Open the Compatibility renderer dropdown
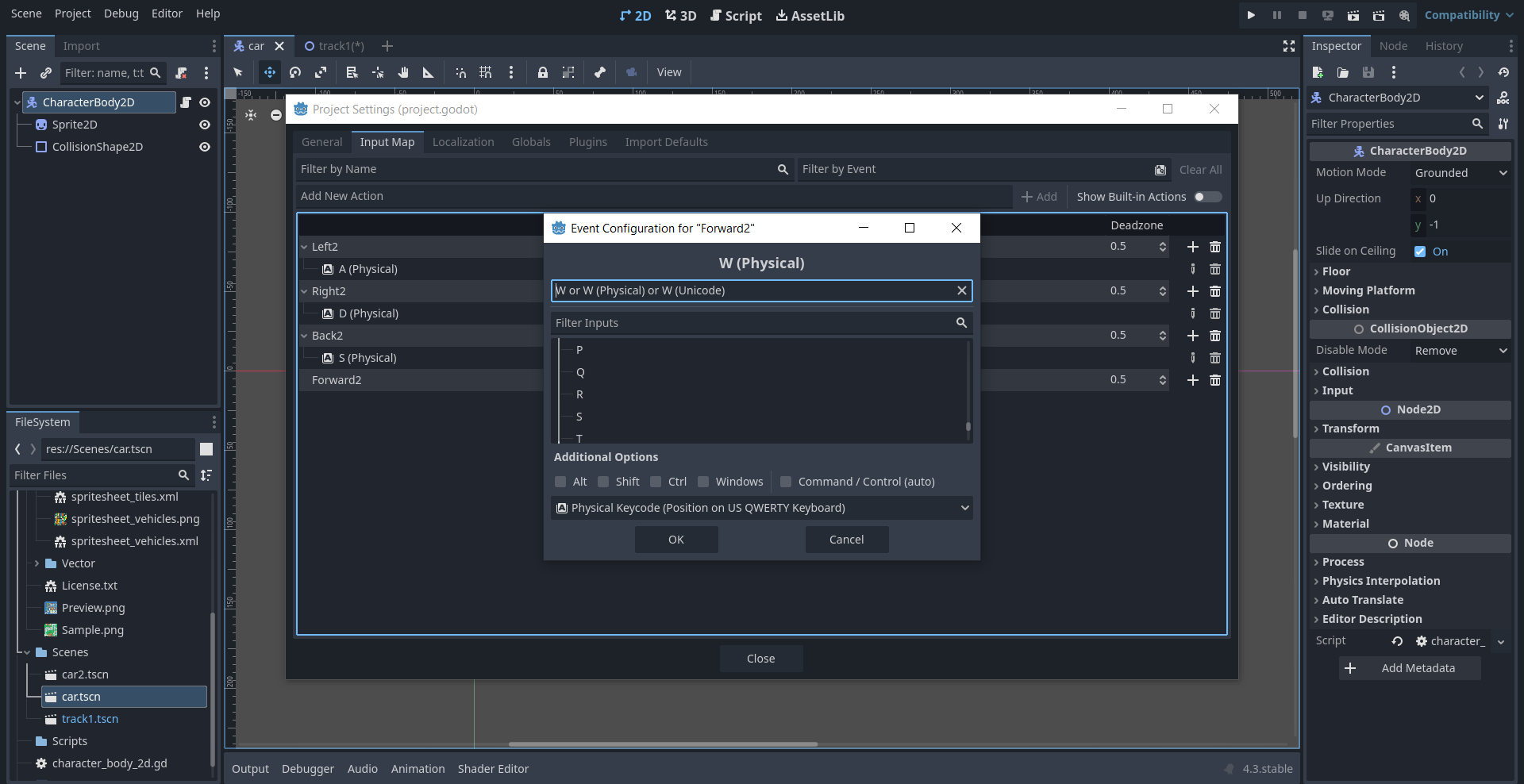Viewport: 1524px width, 784px height. [1468, 15]
